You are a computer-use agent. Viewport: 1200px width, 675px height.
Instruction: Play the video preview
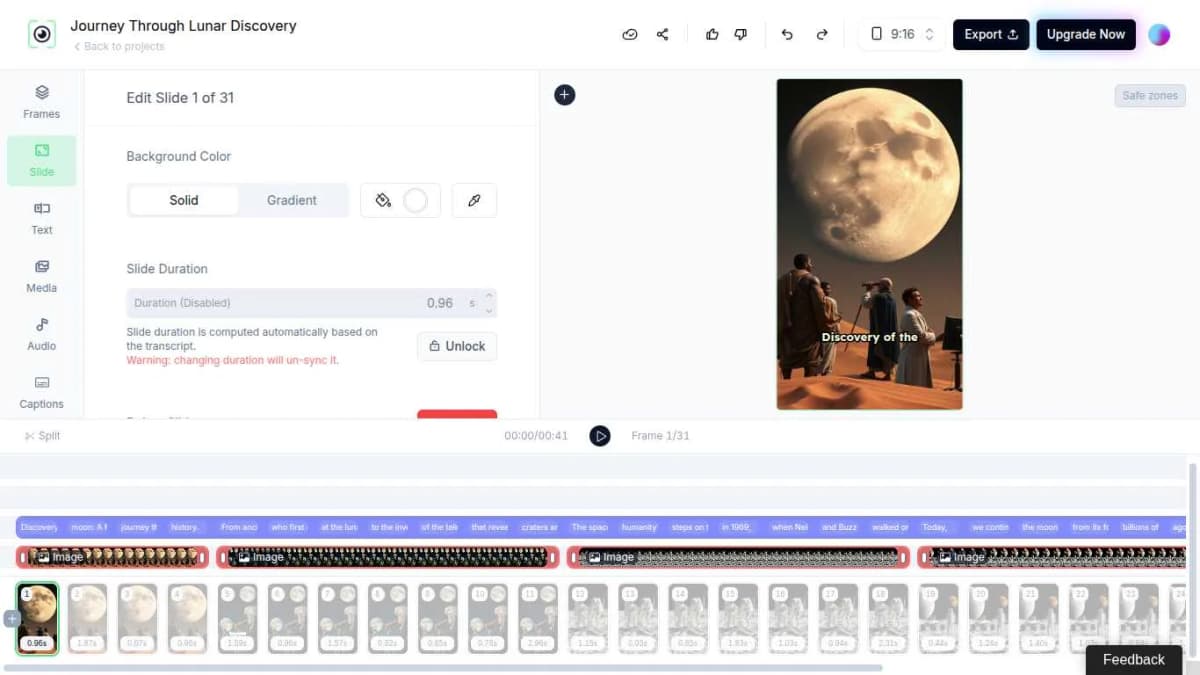(600, 436)
